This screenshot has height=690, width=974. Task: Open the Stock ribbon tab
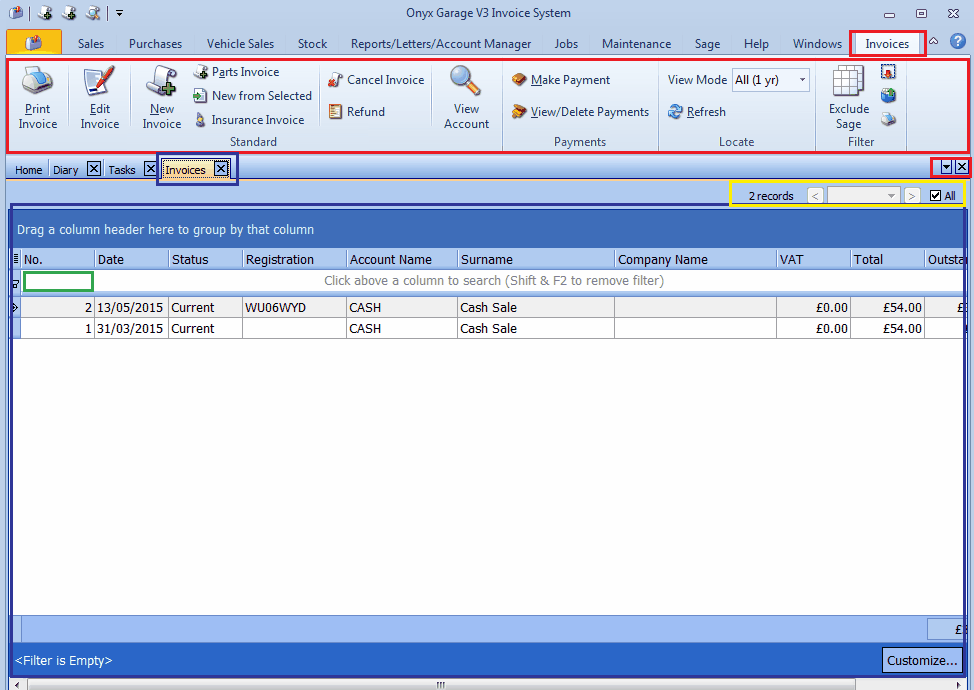coord(312,43)
